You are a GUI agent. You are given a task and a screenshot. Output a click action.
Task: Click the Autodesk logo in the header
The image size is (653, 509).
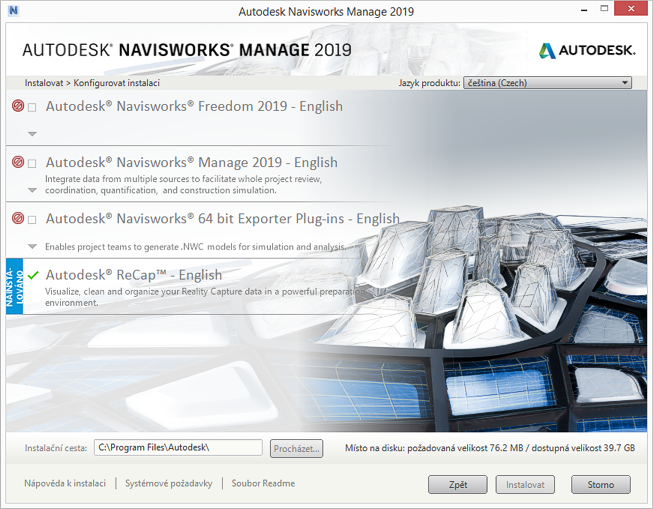point(585,50)
